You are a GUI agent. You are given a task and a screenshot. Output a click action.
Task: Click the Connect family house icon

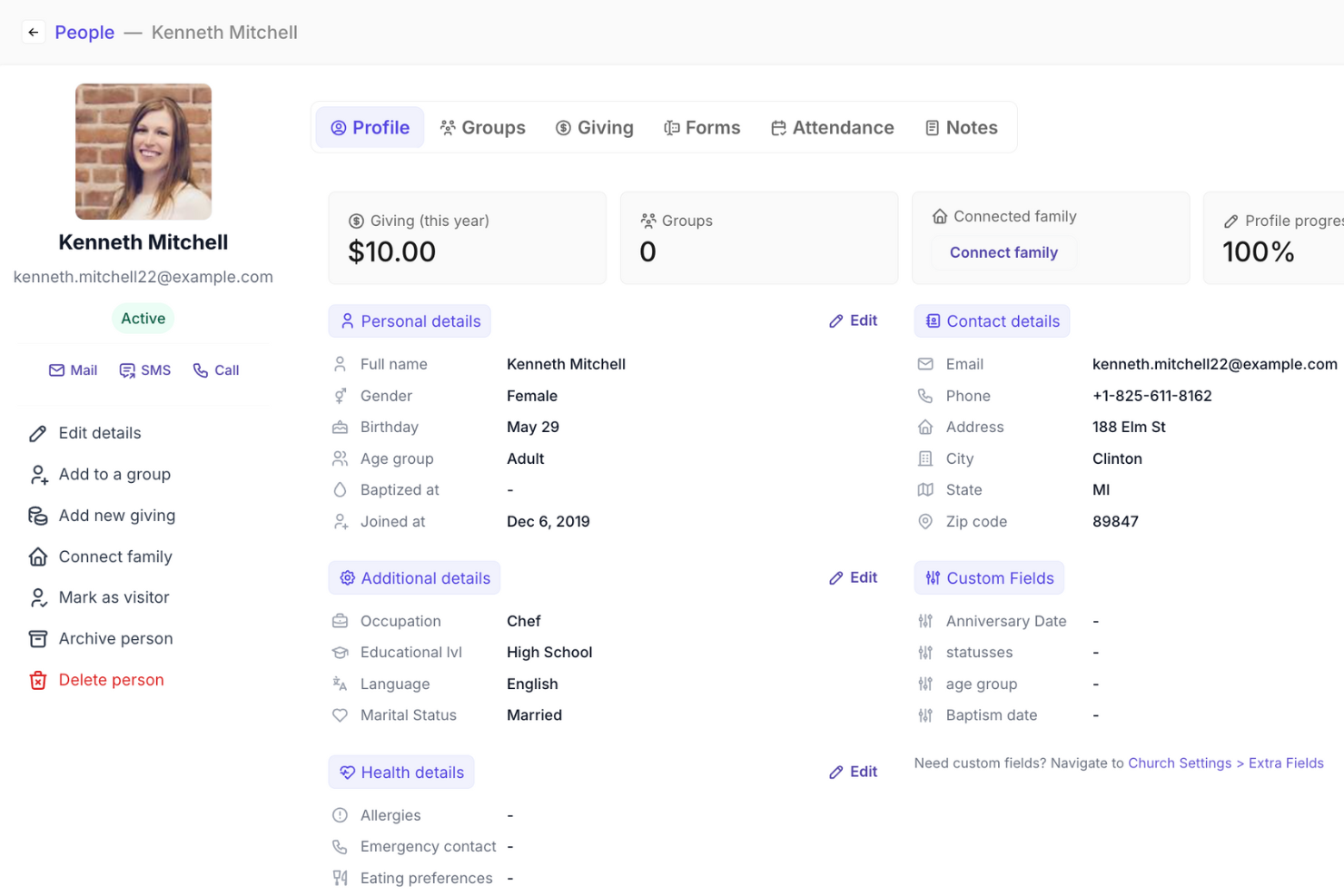click(37, 556)
